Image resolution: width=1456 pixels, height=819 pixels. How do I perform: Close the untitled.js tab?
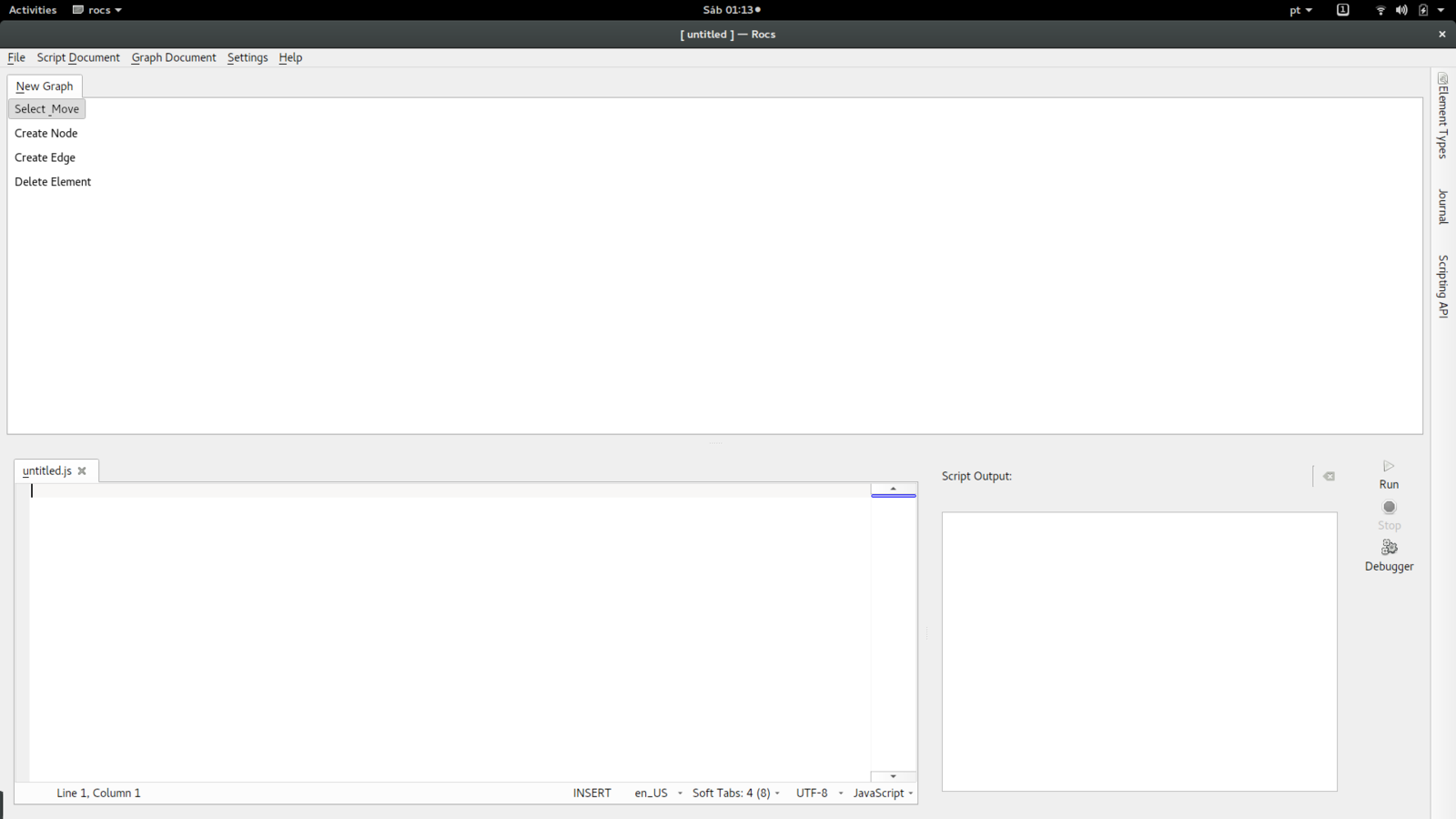(82, 471)
